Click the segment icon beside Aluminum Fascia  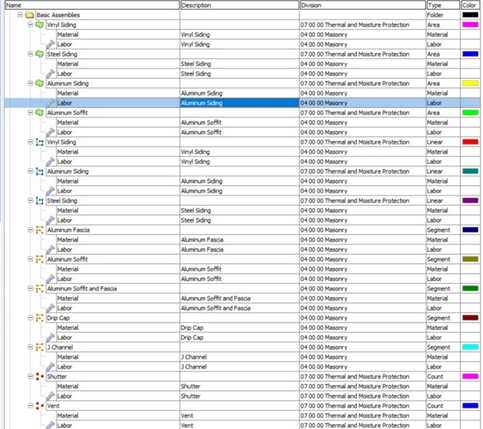tap(39, 230)
